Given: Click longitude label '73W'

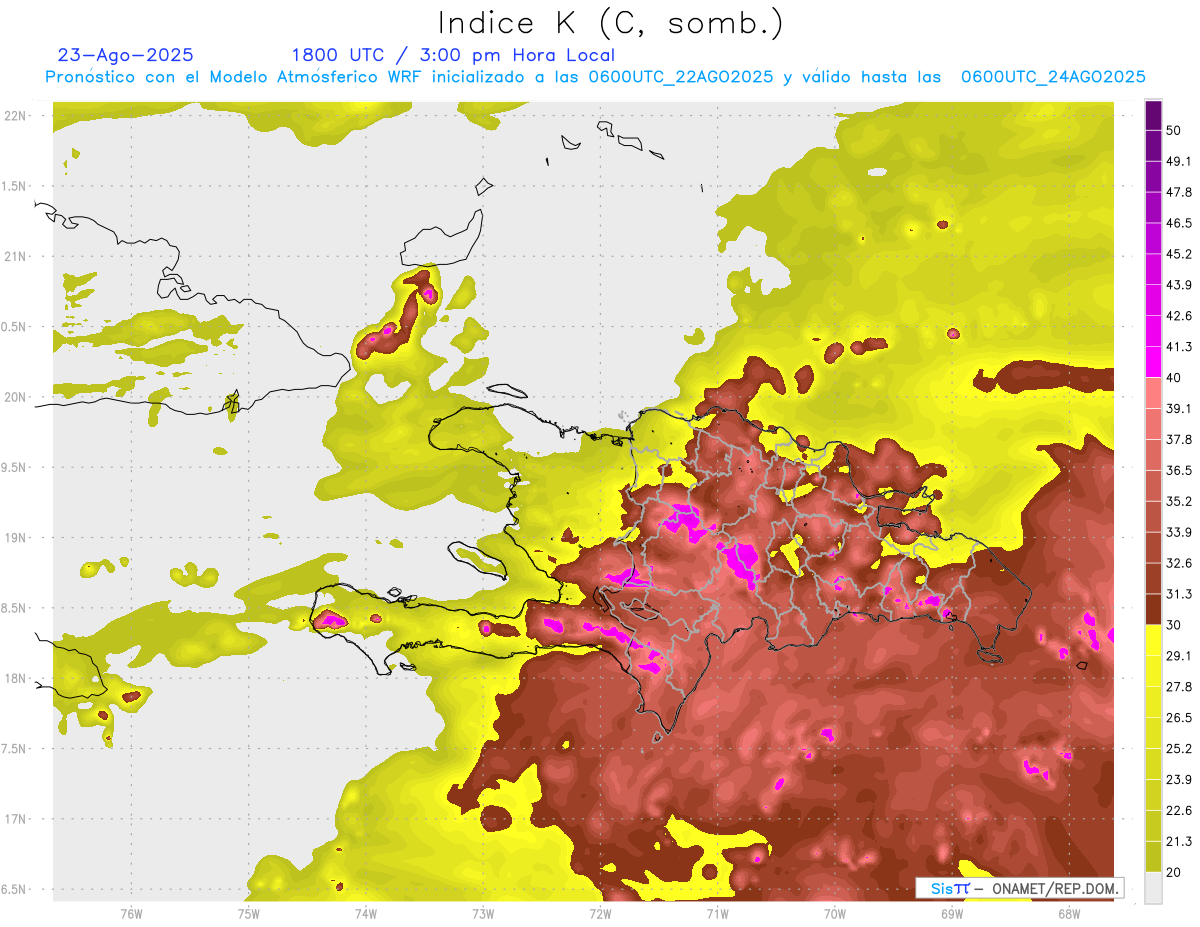Looking at the screenshot, I should 483,914.
